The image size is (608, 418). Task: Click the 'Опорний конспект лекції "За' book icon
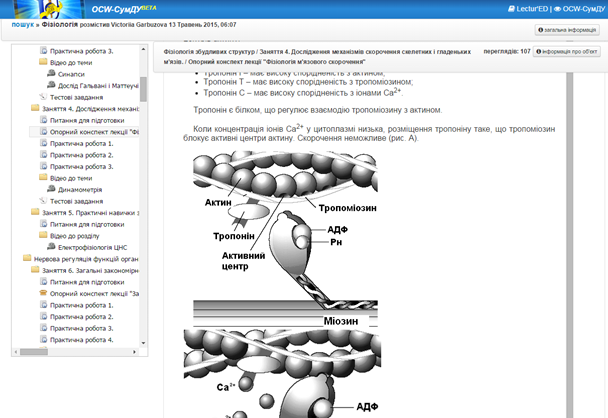[43, 293]
